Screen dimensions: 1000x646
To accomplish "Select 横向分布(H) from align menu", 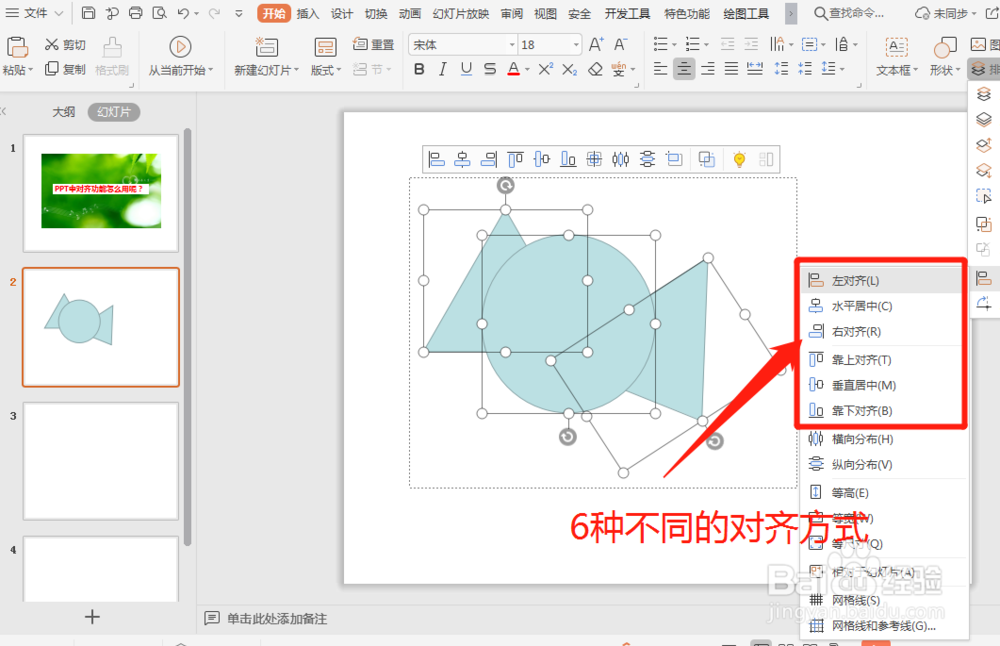I will 884,439.
